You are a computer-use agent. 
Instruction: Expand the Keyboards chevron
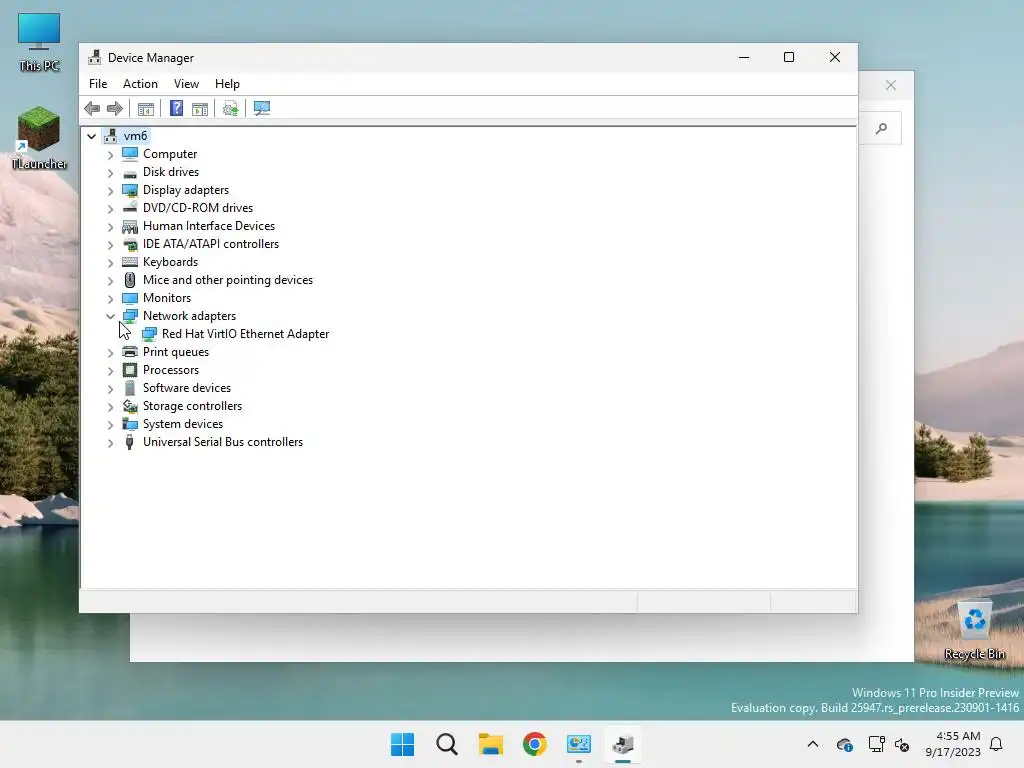(x=110, y=263)
